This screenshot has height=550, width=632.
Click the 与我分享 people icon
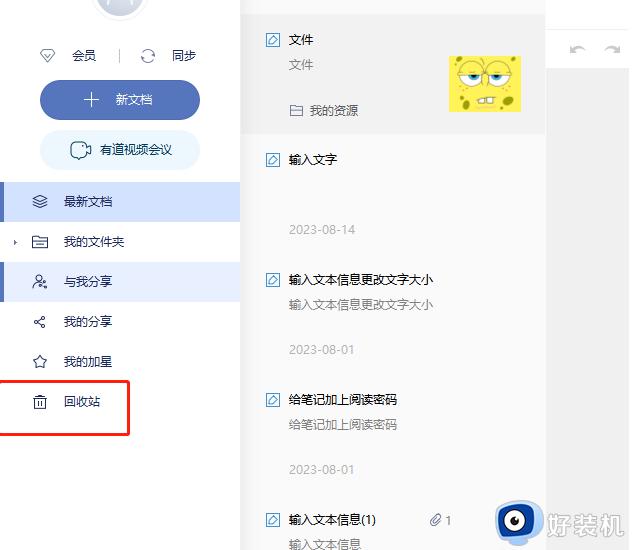pyautogui.click(x=40, y=282)
